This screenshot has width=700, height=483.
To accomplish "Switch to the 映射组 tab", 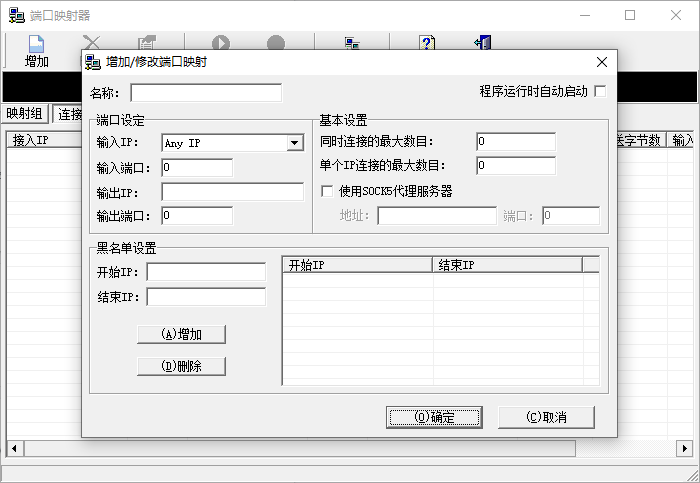I will coord(24,113).
